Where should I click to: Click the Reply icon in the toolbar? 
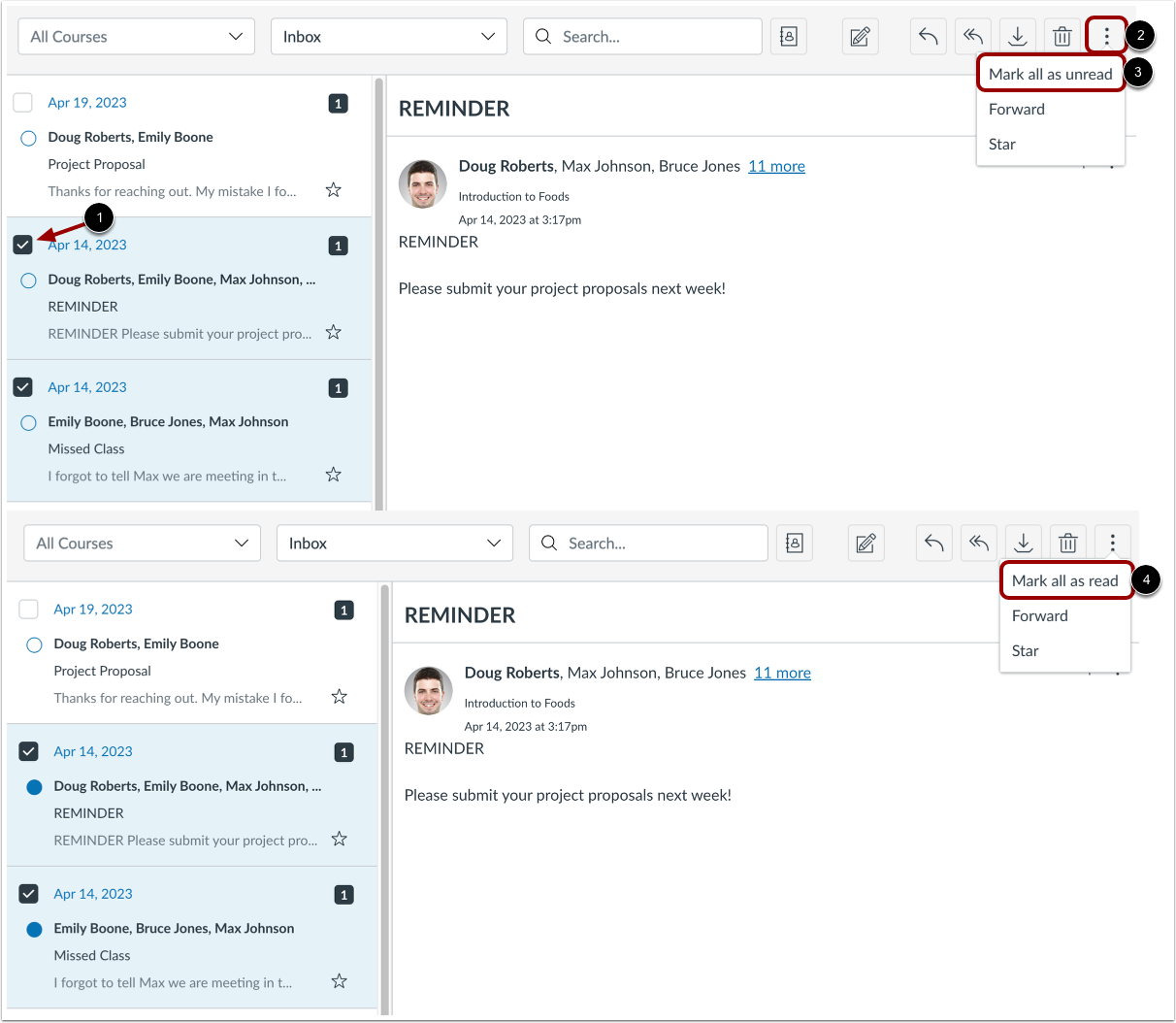coord(928,36)
